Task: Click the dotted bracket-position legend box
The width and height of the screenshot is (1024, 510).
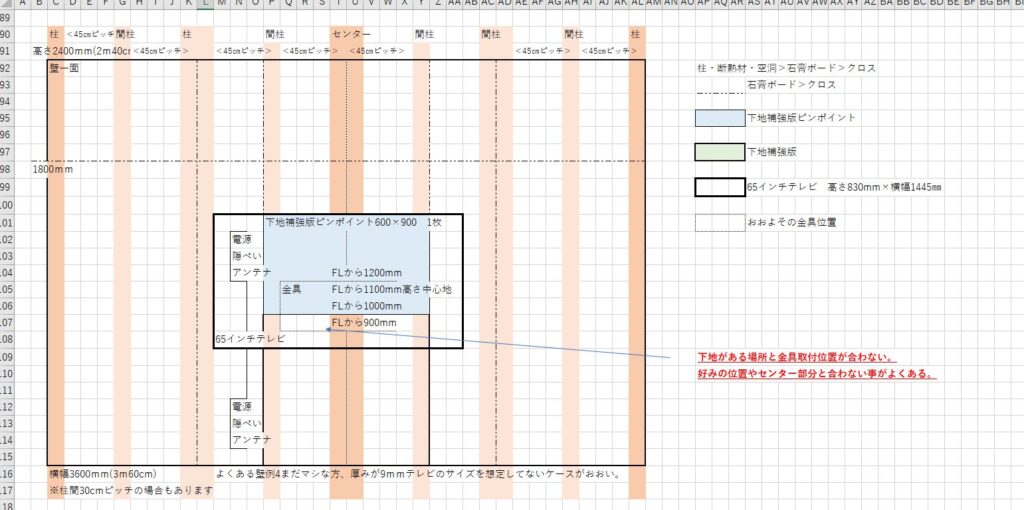Action: [x=720, y=222]
